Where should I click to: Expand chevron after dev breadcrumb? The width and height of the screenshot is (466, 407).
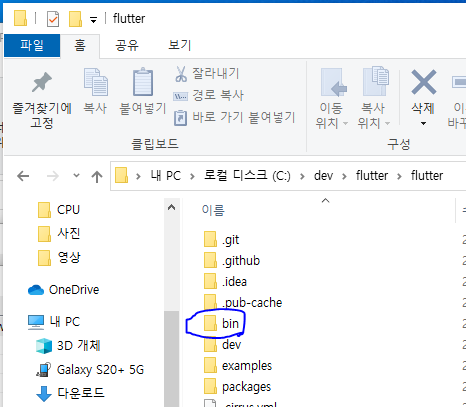tap(344, 176)
